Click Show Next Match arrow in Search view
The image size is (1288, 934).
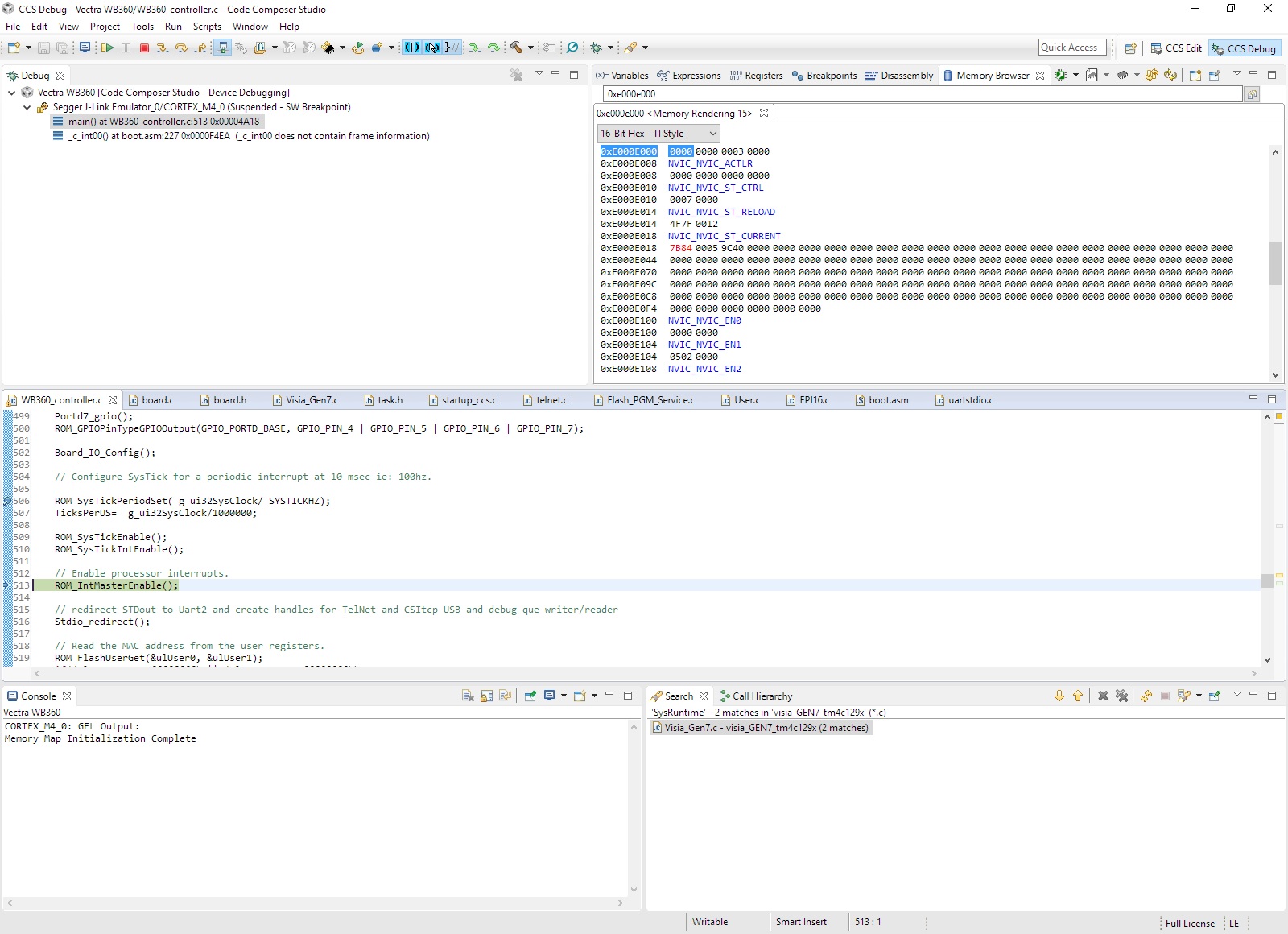[1059, 696]
